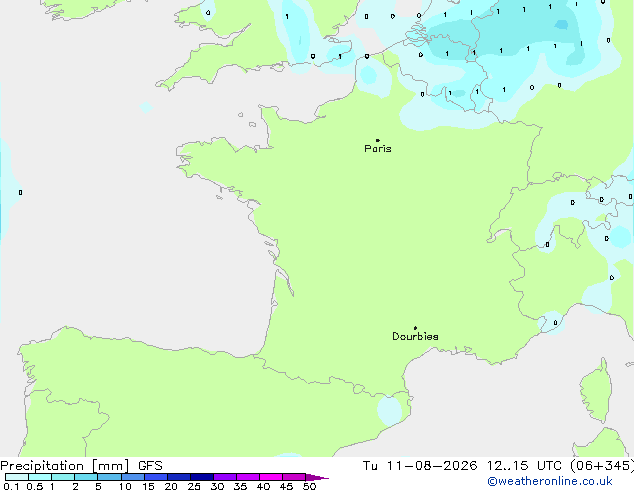Click the Precipitation [mm] GFS title
634x490 pixels.
pos(81,466)
